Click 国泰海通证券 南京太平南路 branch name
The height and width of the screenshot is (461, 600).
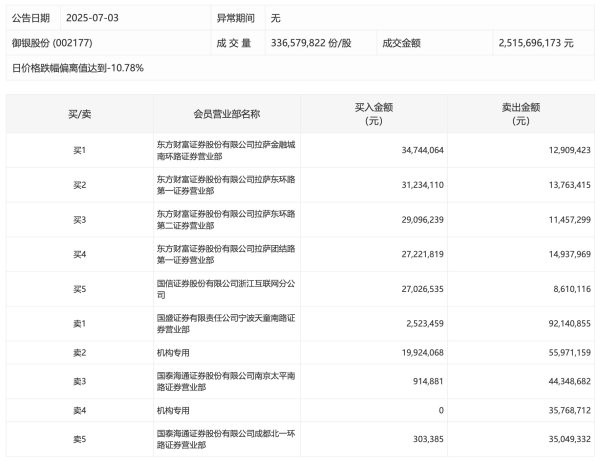pos(226,382)
